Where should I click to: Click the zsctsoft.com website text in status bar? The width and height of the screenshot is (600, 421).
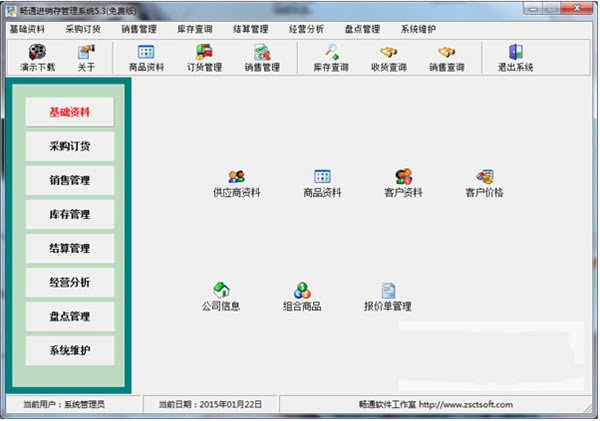[466, 405]
